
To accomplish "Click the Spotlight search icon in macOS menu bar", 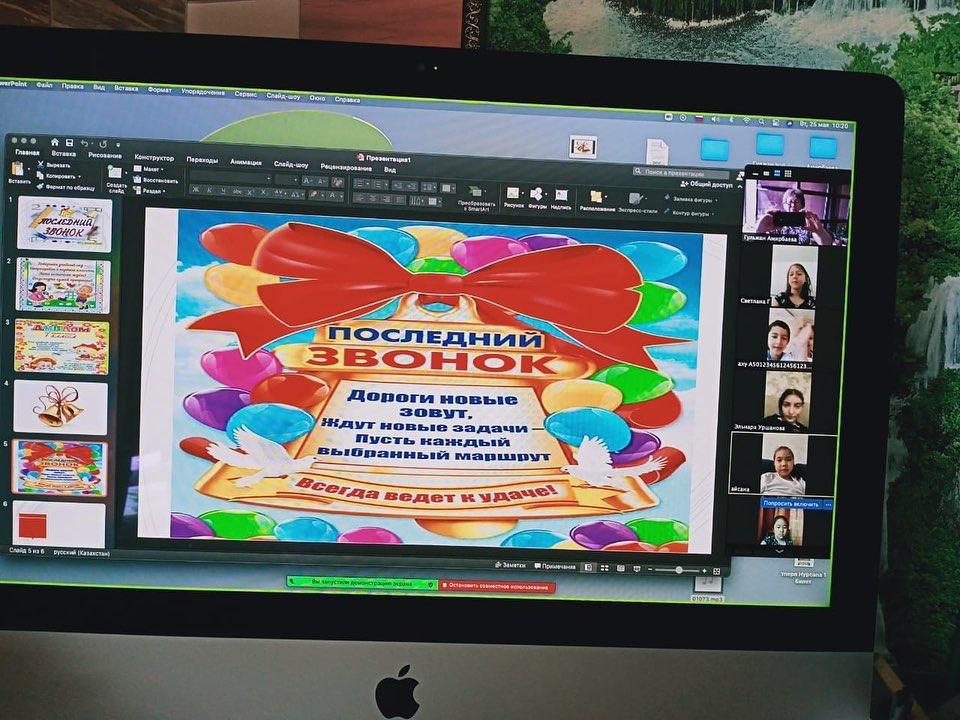I will (x=761, y=121).
